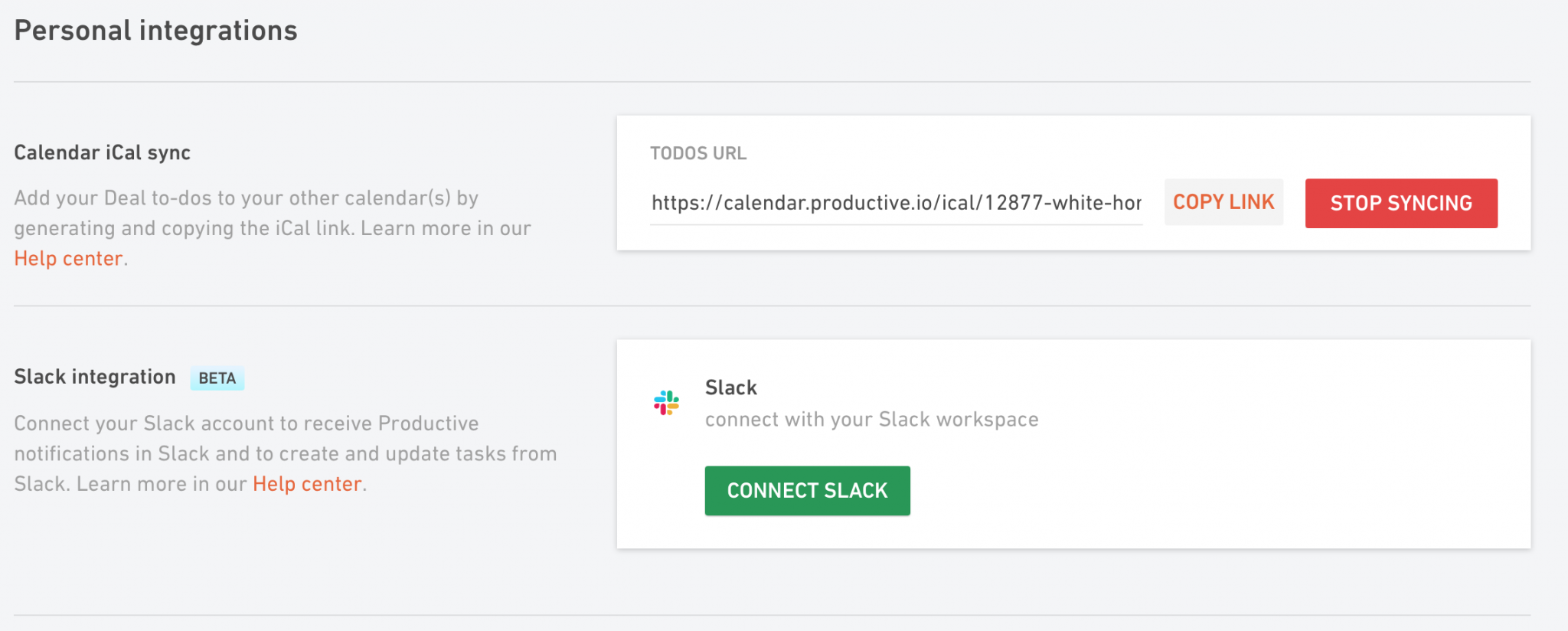Screen dimensions: 1568x631
Task: Stop syncing the calendar
Action: point(1401,203)
